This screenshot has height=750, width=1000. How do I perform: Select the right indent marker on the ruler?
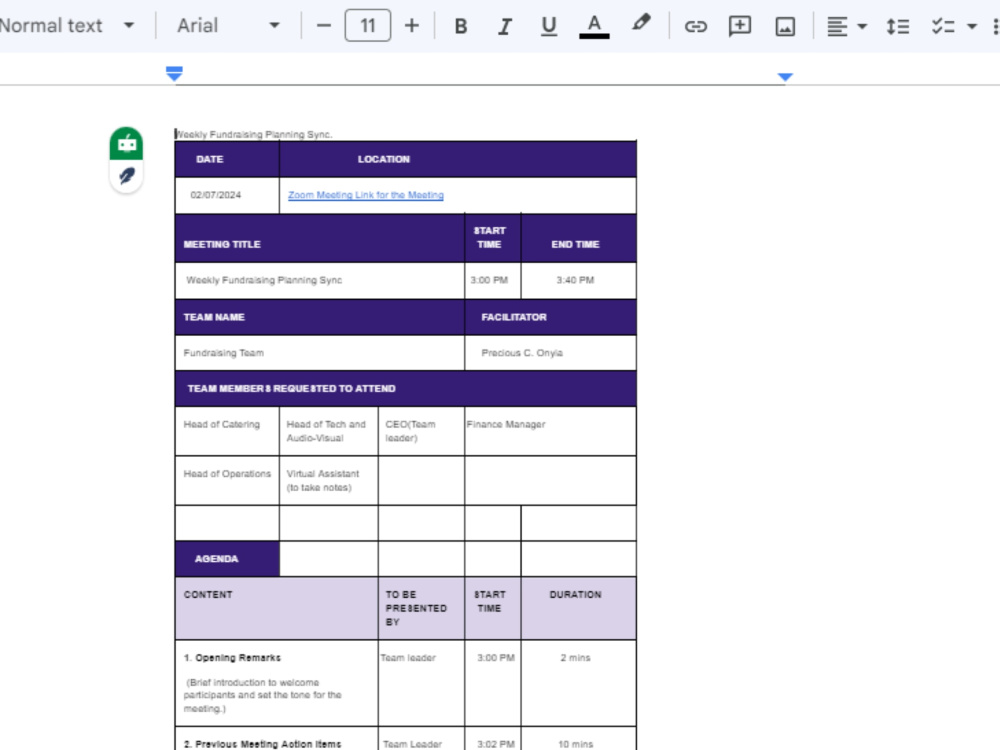(785, 77)
